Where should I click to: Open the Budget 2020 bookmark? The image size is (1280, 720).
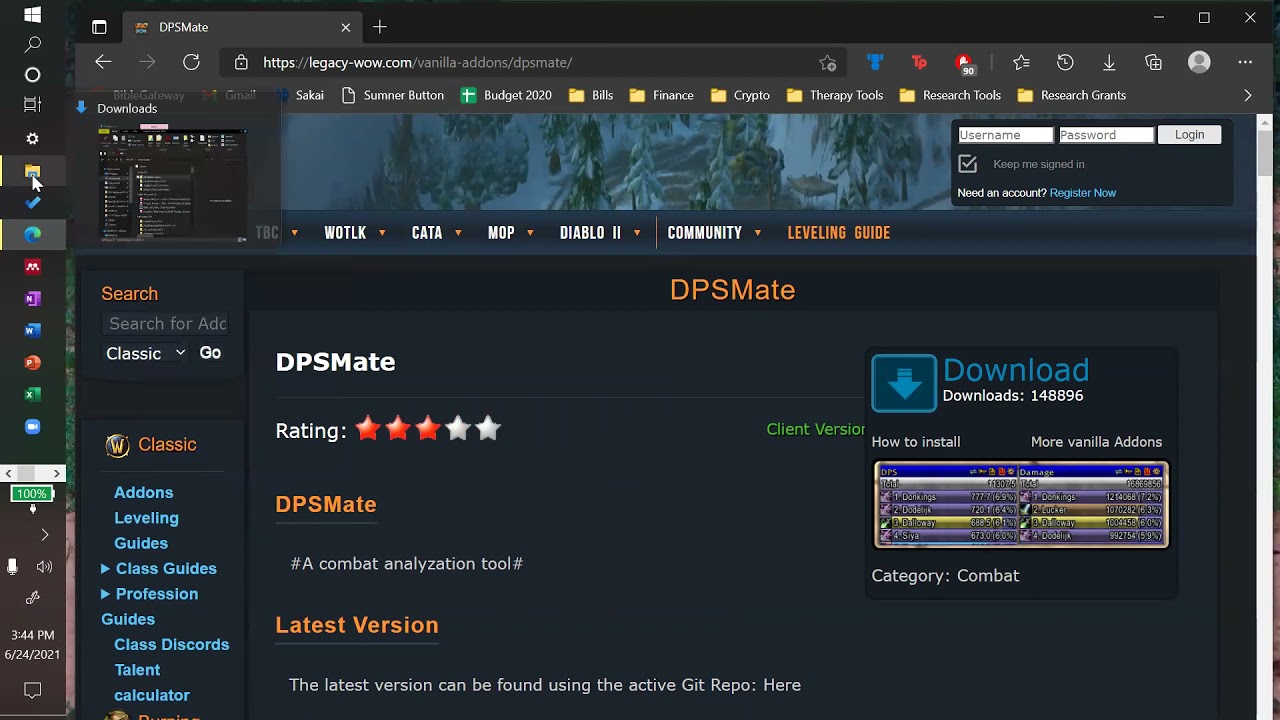(x=506, y=95)
